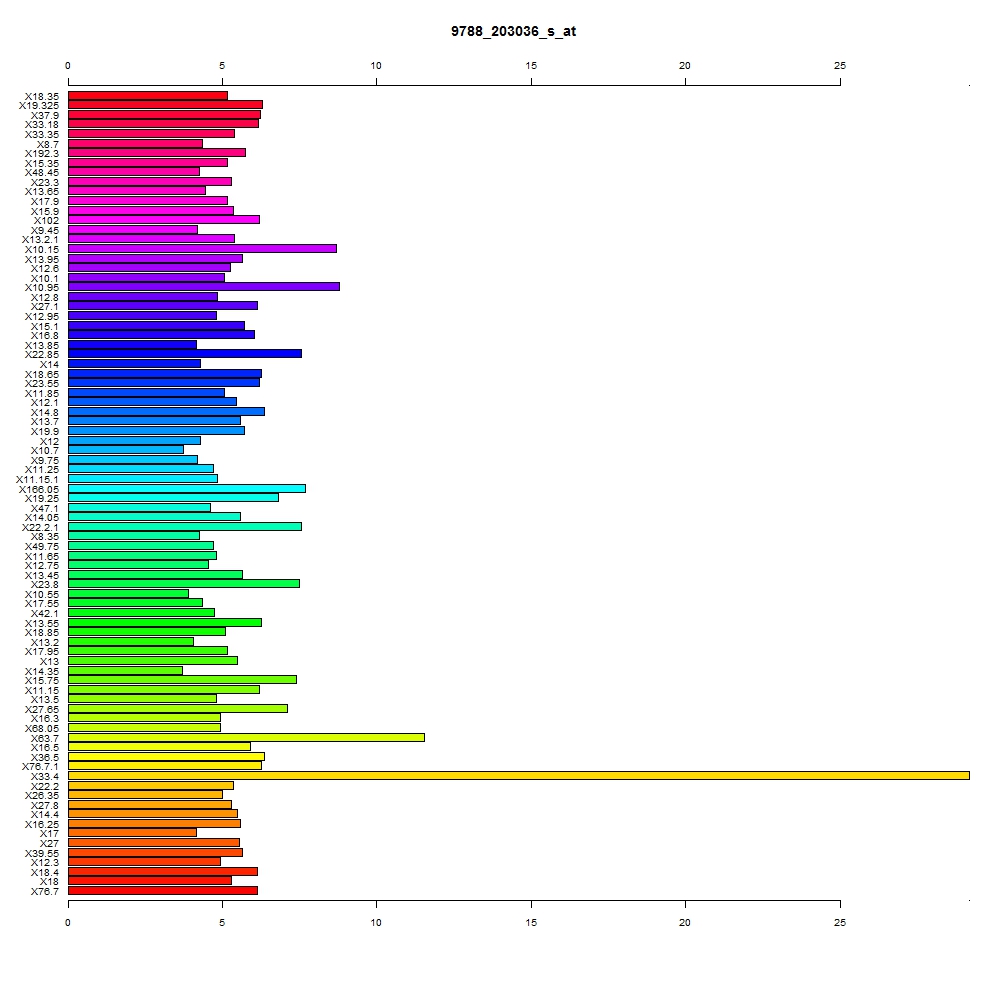Click the row label X68.05
Viewport: 1000px width, 1000px height.
pyautogui.click(x=42, y=728)
